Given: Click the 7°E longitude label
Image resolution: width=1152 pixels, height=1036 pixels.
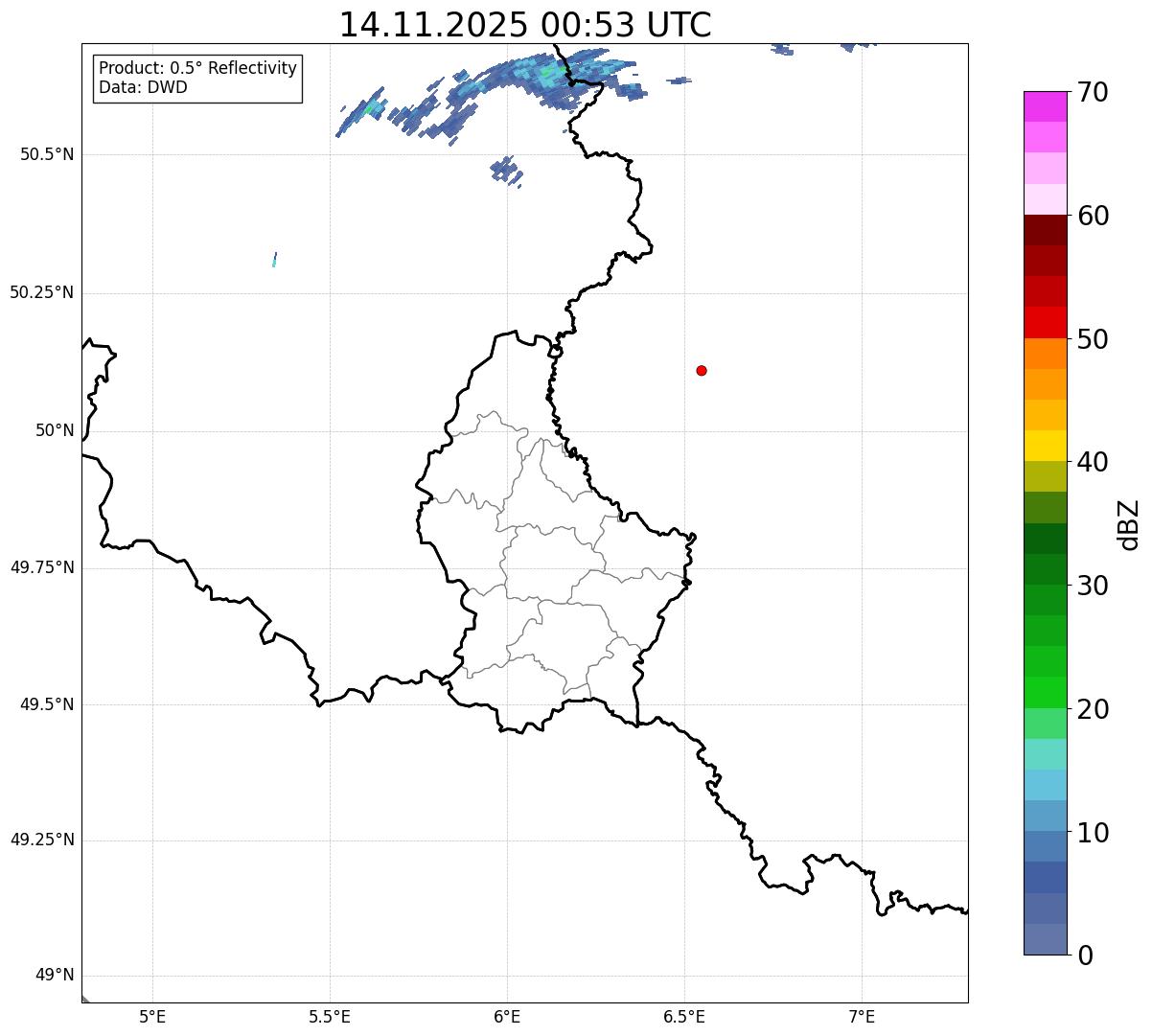Looking at the screenshot, I should tap(862, 1016).
